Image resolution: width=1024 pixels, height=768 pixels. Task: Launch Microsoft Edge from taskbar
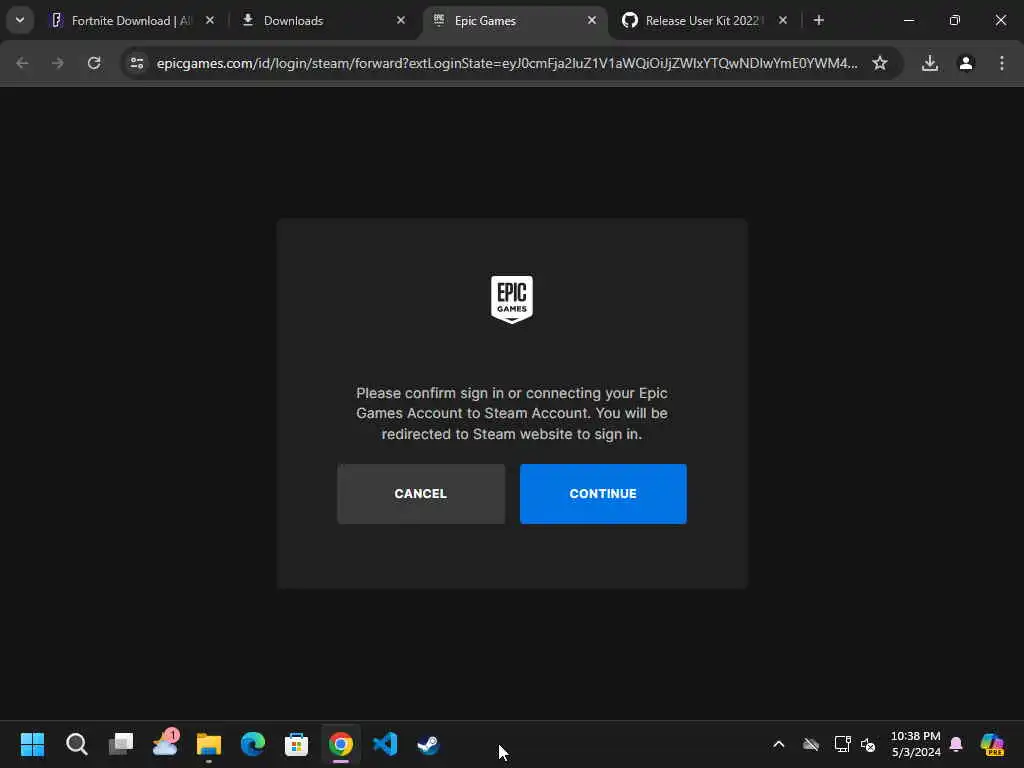(253, 744)
